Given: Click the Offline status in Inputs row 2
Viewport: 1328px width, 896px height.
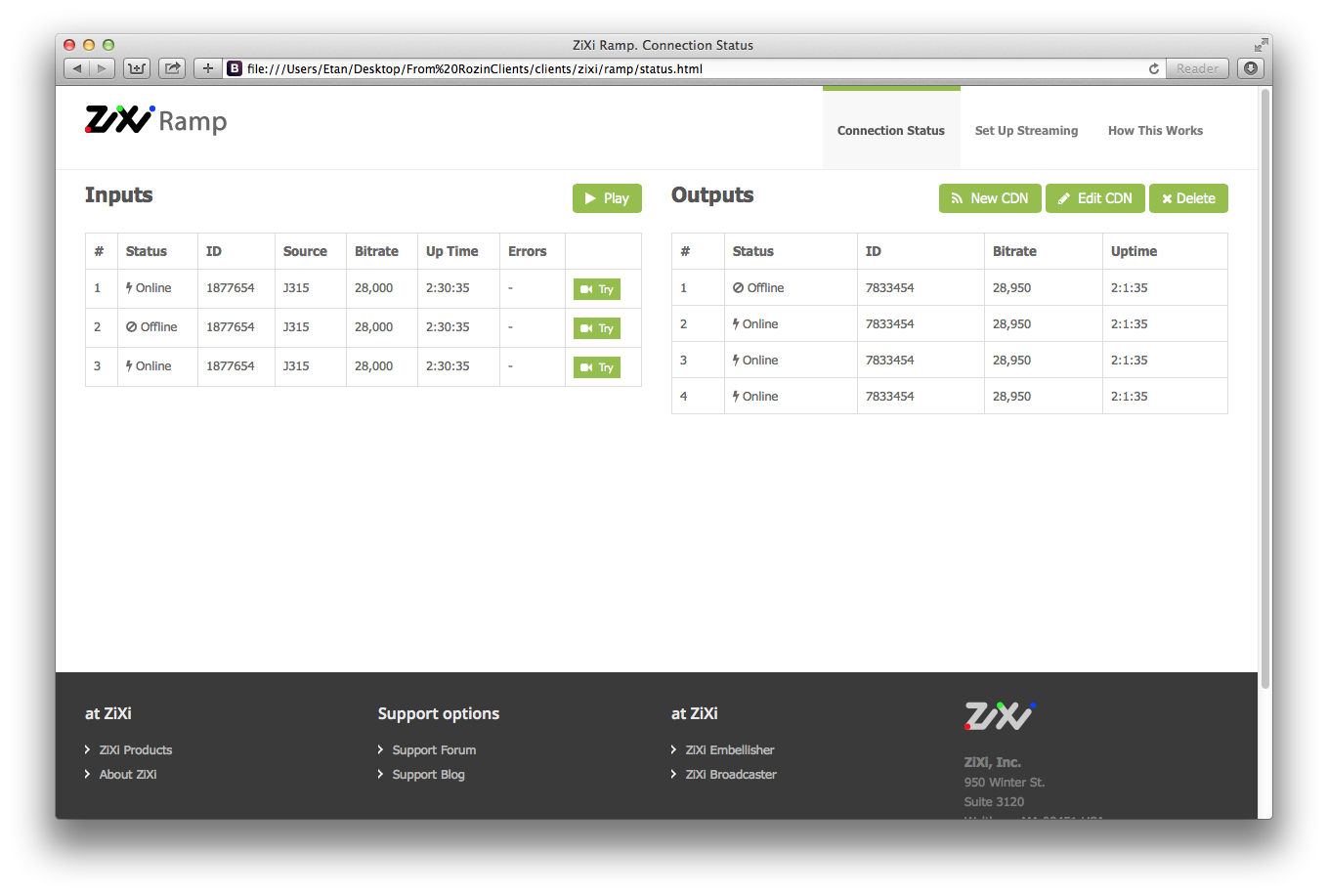Looking at the screenshot, I should [x=151, y=326].
